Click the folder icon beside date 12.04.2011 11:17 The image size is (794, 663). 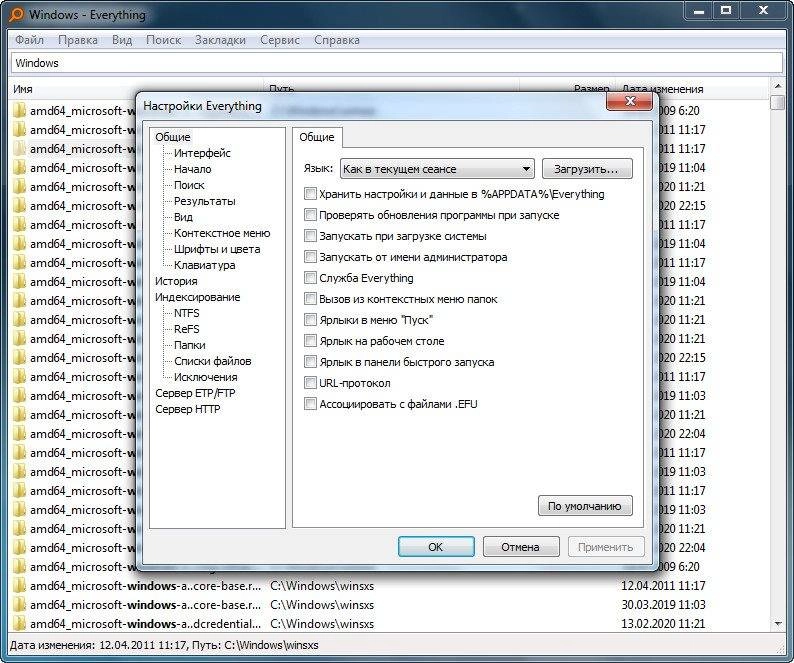tap(19, 586)
